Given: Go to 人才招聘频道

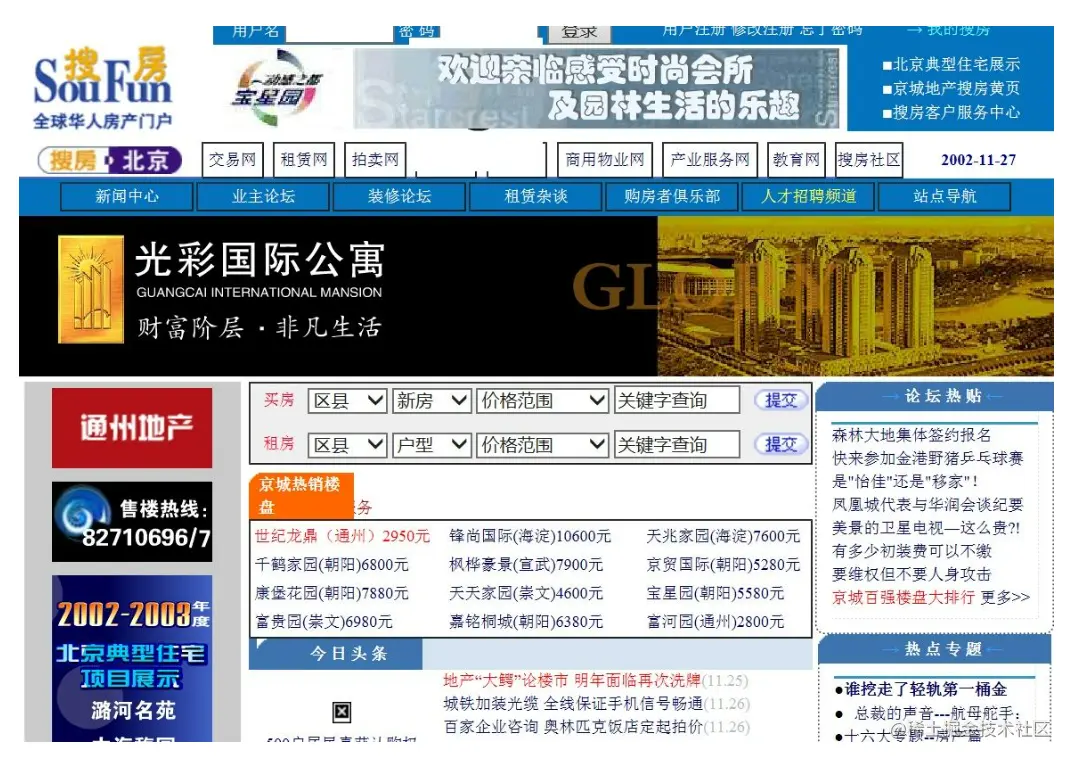Looking at the screenshot, I should pos(808,197).
